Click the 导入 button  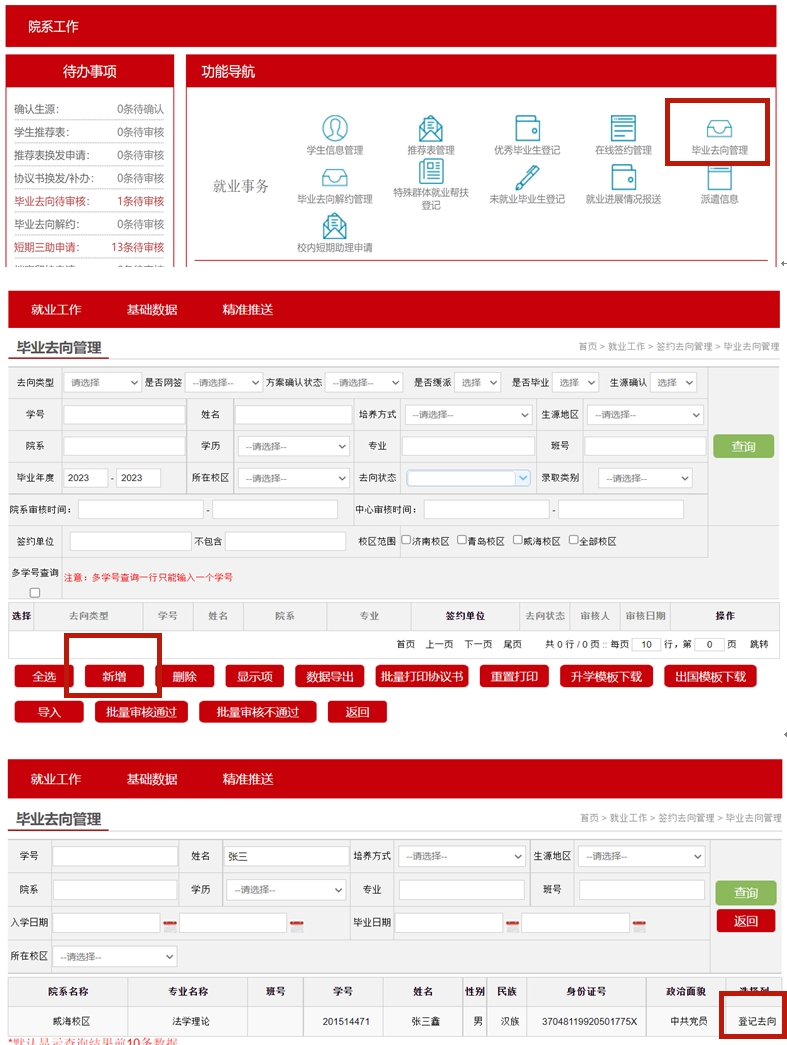click(49, 712)
